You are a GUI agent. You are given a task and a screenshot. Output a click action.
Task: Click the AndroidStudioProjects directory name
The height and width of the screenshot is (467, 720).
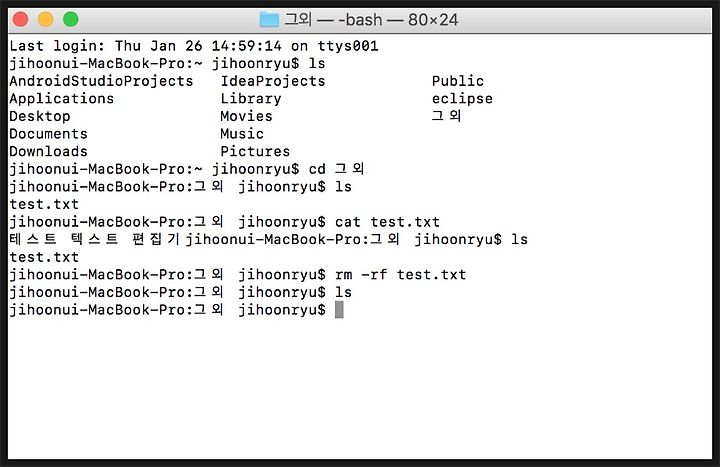point(101,81)
